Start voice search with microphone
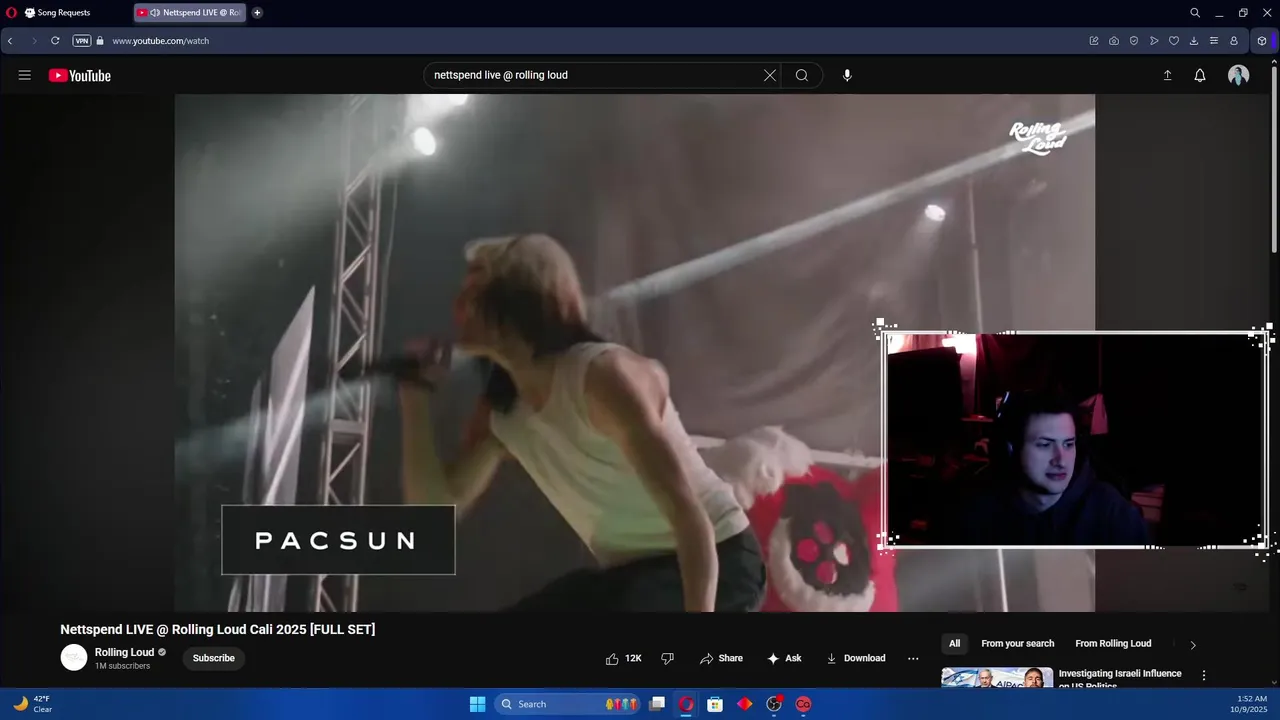1280x720 pixels. (x=847, y=75)
